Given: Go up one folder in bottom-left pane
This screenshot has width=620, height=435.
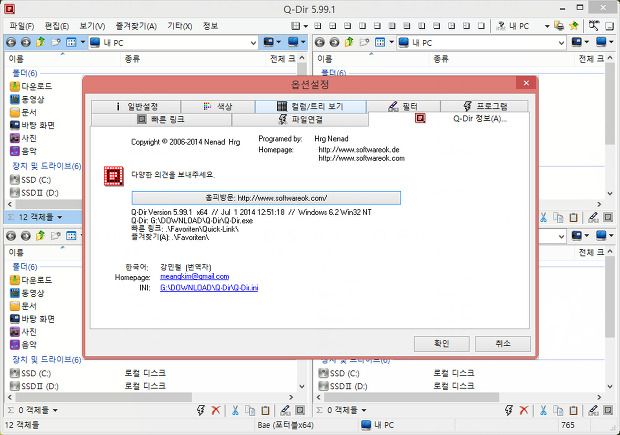Looking at the screenshot, I should [40, 235].
